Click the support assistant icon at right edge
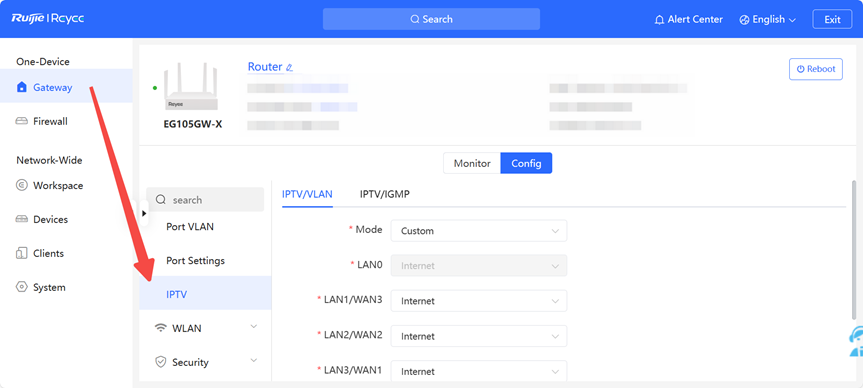 coord(856,341)
